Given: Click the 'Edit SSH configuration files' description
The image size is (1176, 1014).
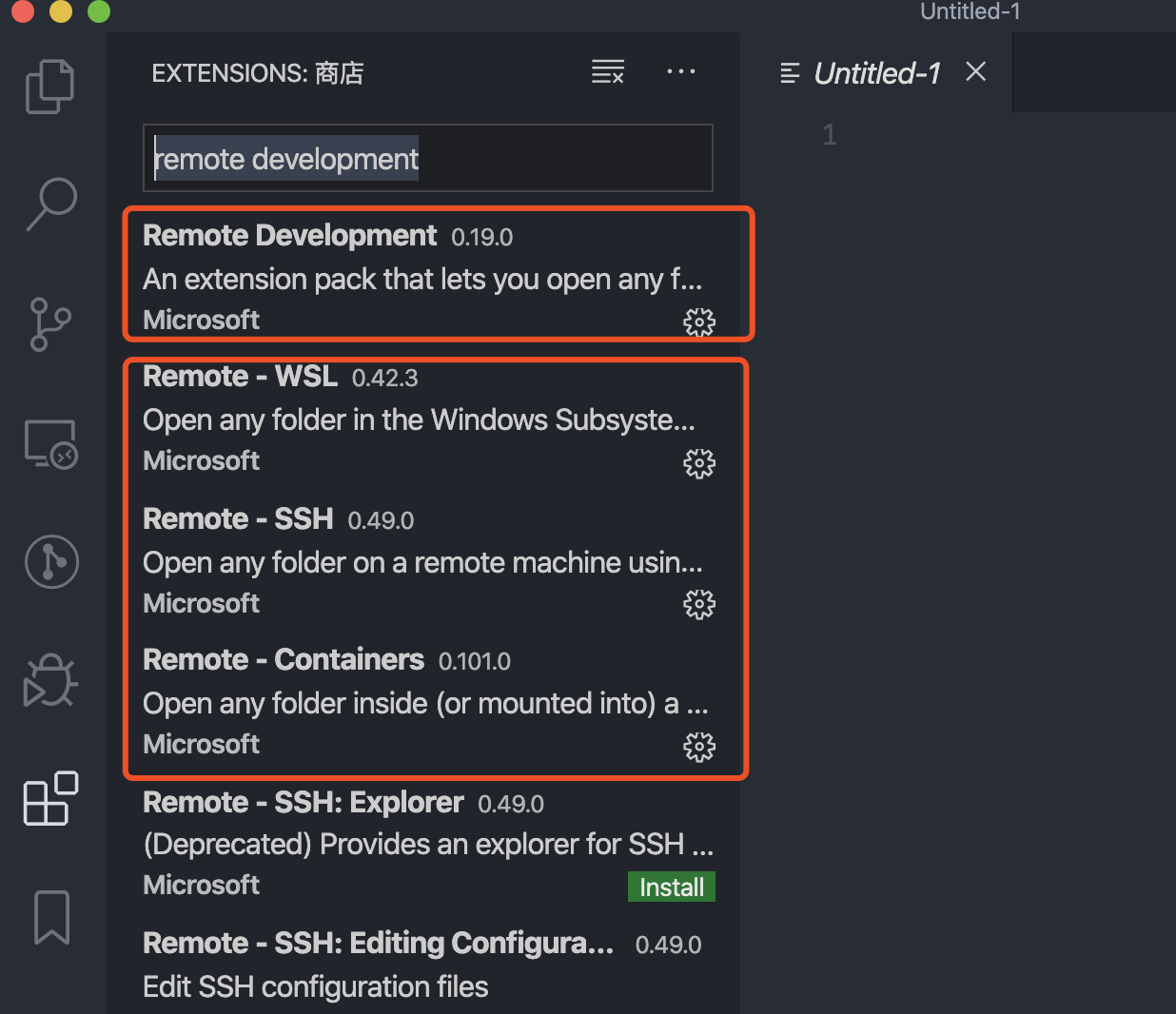Looking at the screenshot, I should coord(316,987).
